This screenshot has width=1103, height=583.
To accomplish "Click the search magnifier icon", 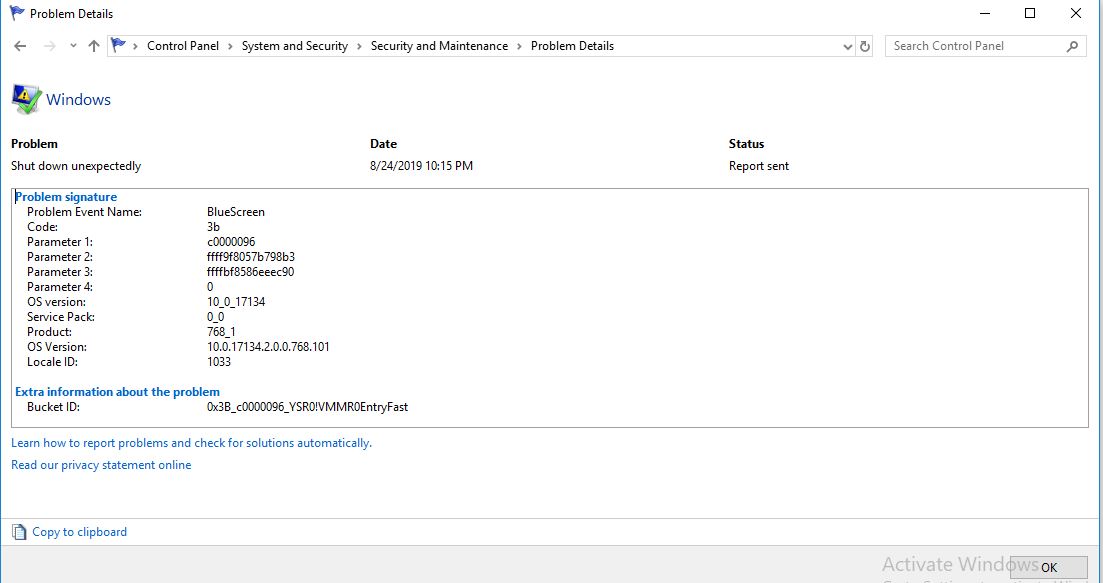I will point(1072,46).
